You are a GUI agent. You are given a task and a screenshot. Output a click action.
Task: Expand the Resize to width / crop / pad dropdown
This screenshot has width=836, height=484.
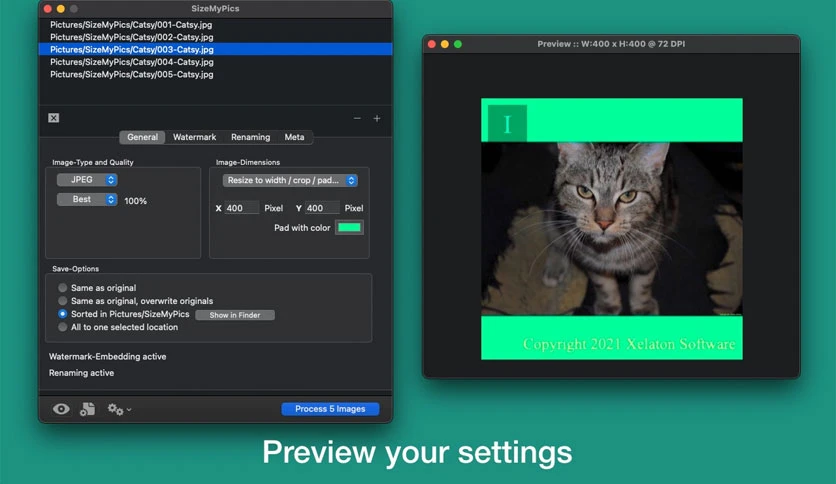[x=290, y=180]
